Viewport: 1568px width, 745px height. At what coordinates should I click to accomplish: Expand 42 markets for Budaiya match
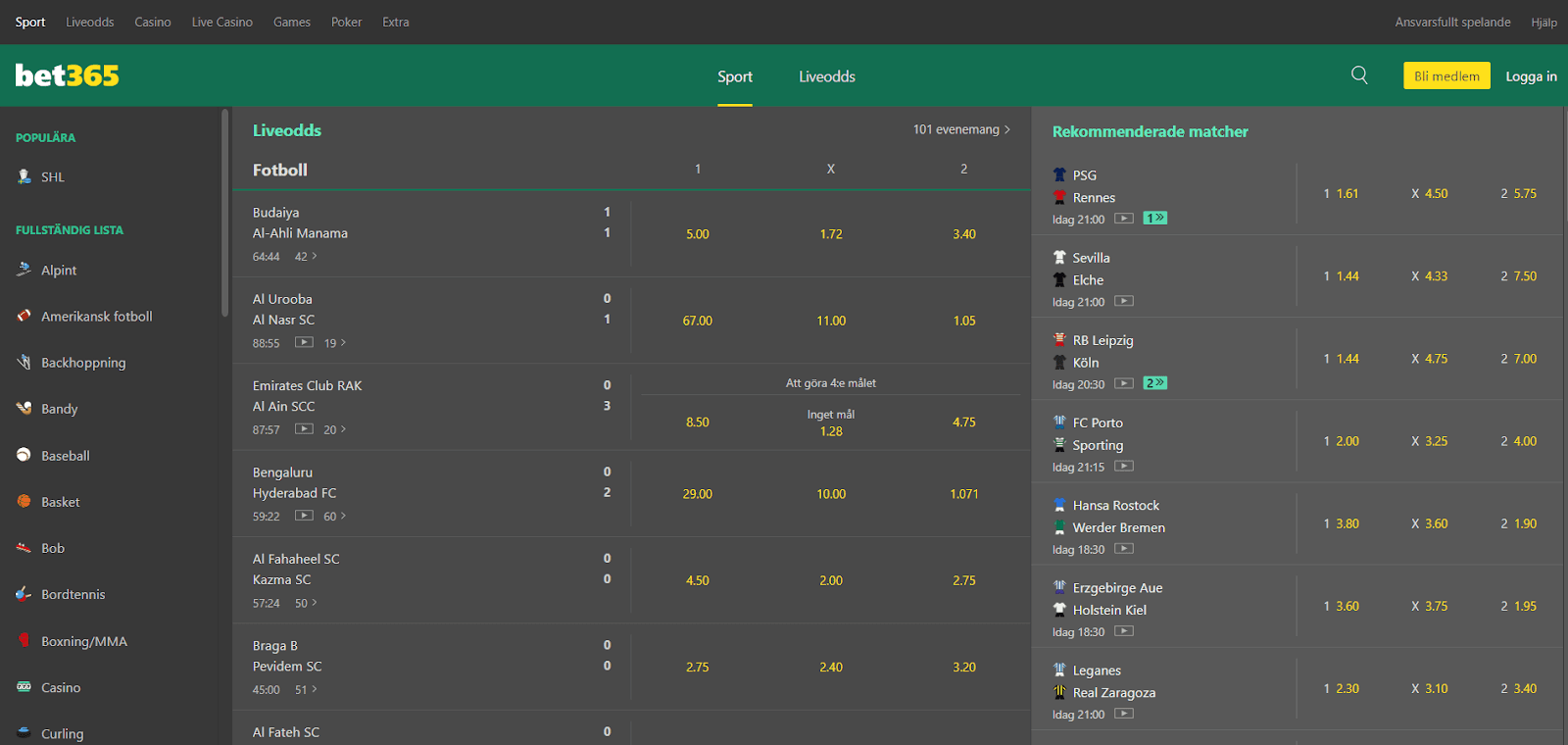[x=306, y=257]
